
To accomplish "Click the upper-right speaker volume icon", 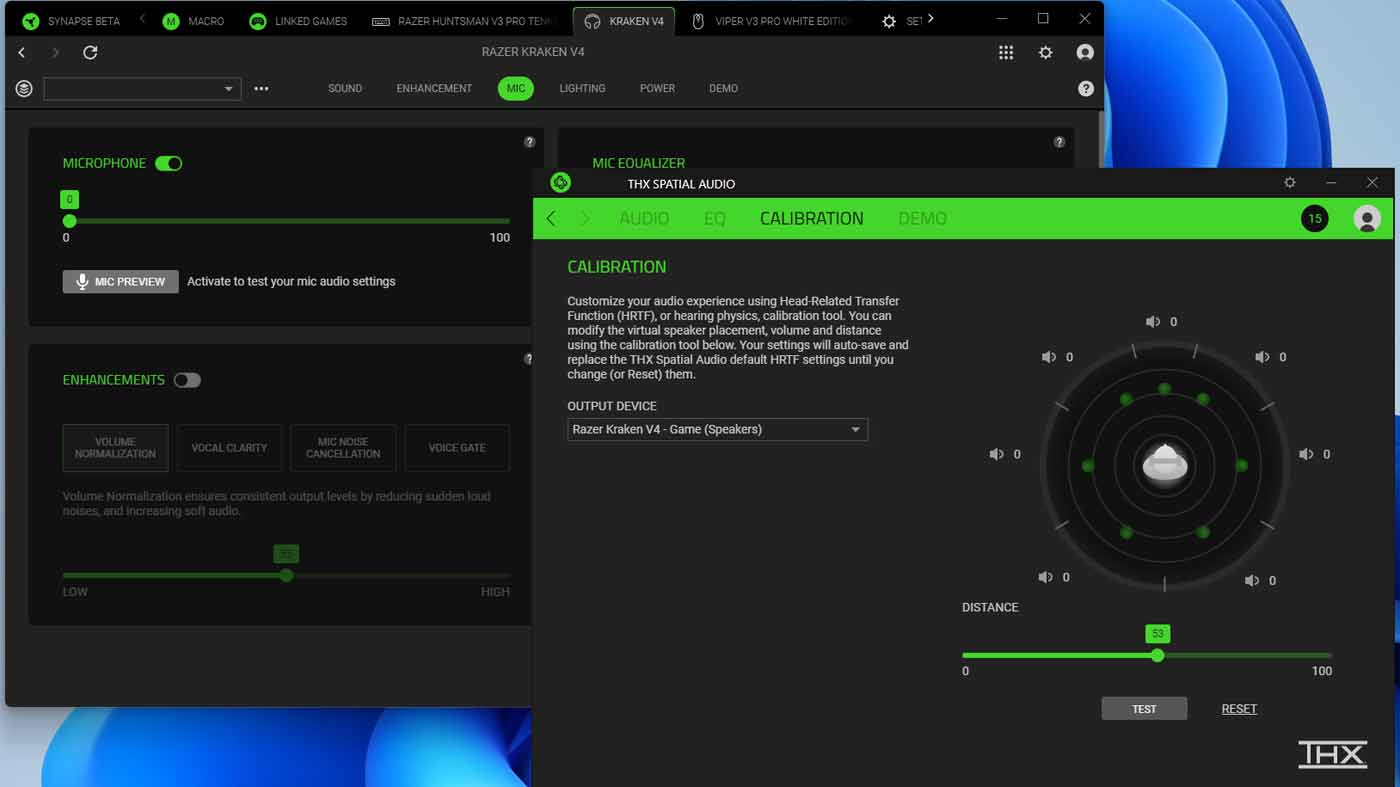I will pos(1262,357).
